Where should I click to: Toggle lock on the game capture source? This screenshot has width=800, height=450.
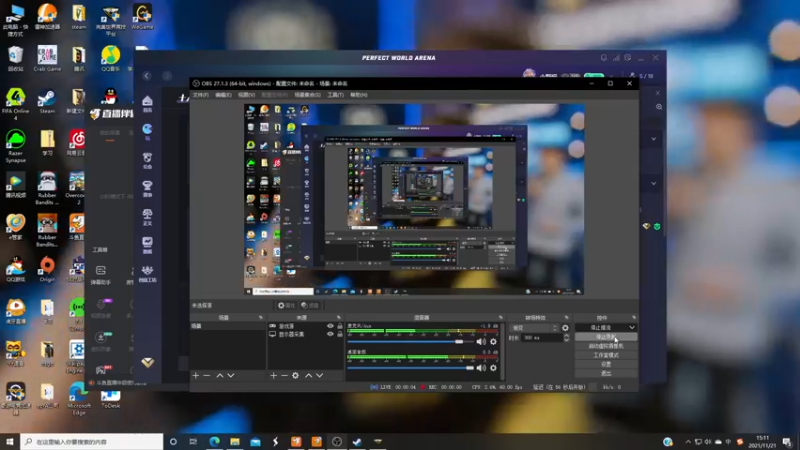pos(340,326)
